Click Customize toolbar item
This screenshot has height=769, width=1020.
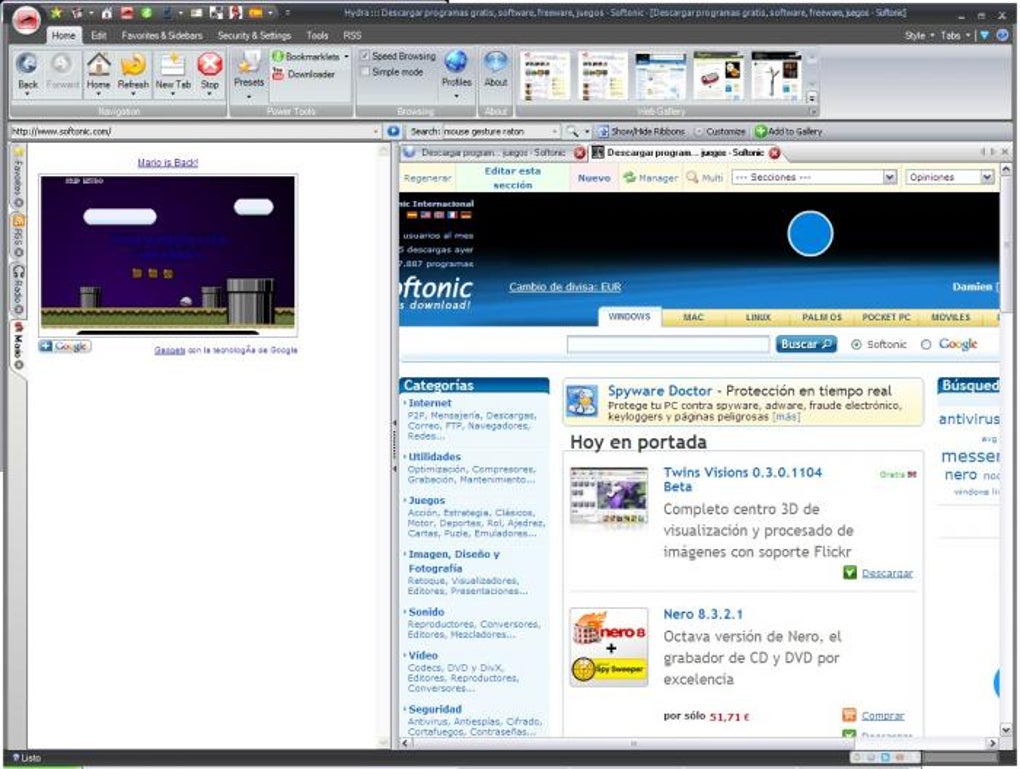(719, 131)
